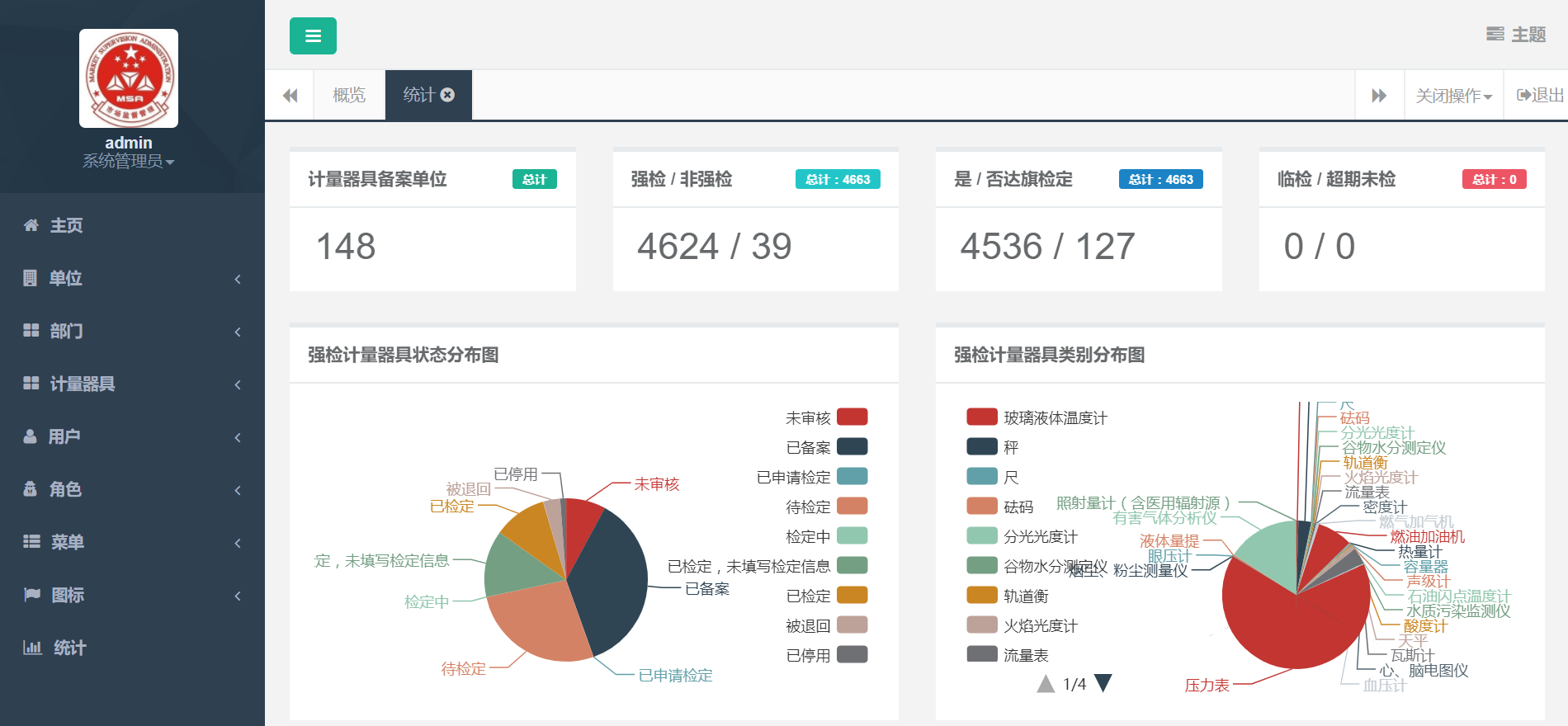Open 统计 from the sidebar chart icon

coord(32,648)
